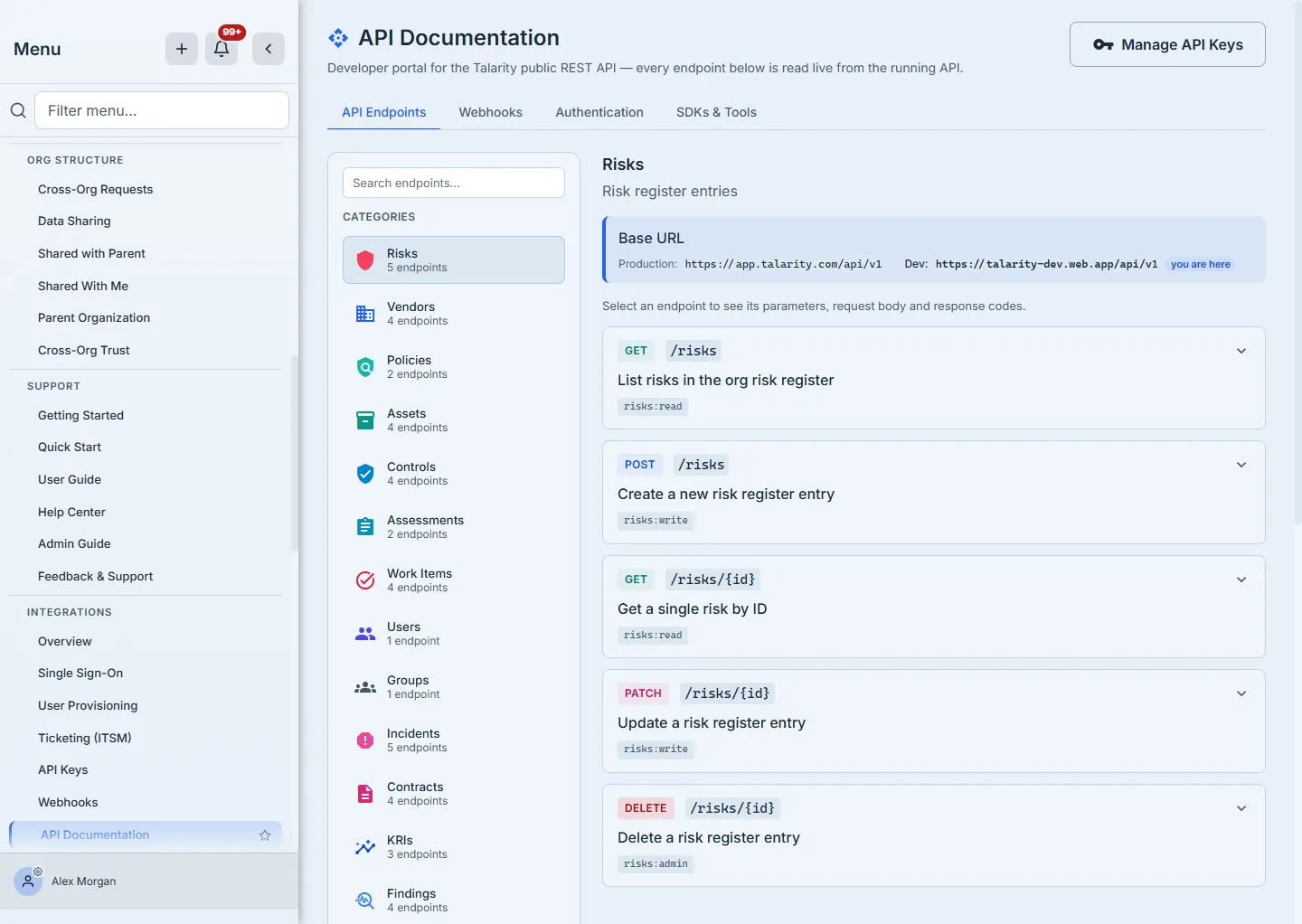
Task: Click the KRIs trend line icon
Action: click(365, 847)
